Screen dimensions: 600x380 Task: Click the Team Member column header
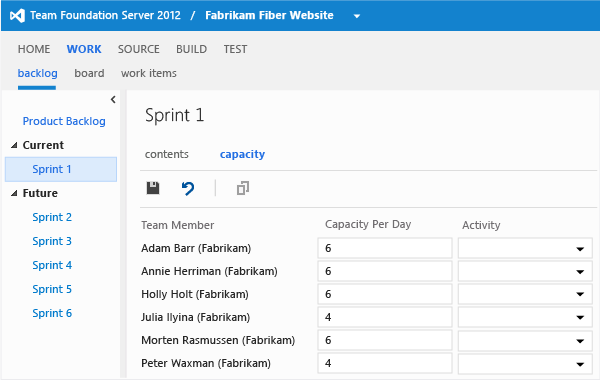[x=178, y=225]
